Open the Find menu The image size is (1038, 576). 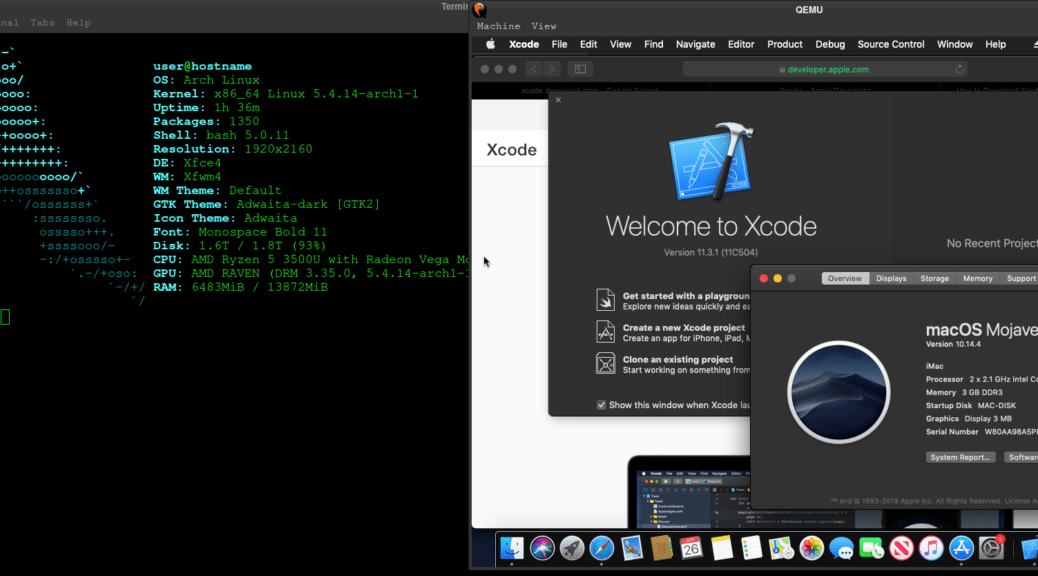[x=653, y=44]
